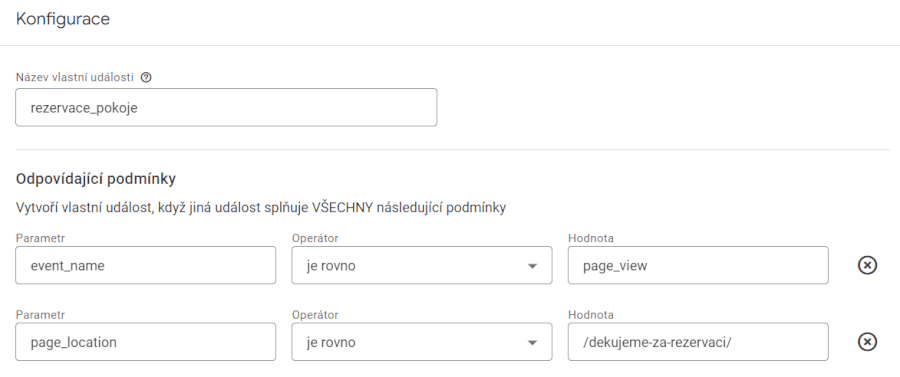Screen dimensions: 900x377
Task: Click the Parametr label above event_name
Action: pos(40,238)
